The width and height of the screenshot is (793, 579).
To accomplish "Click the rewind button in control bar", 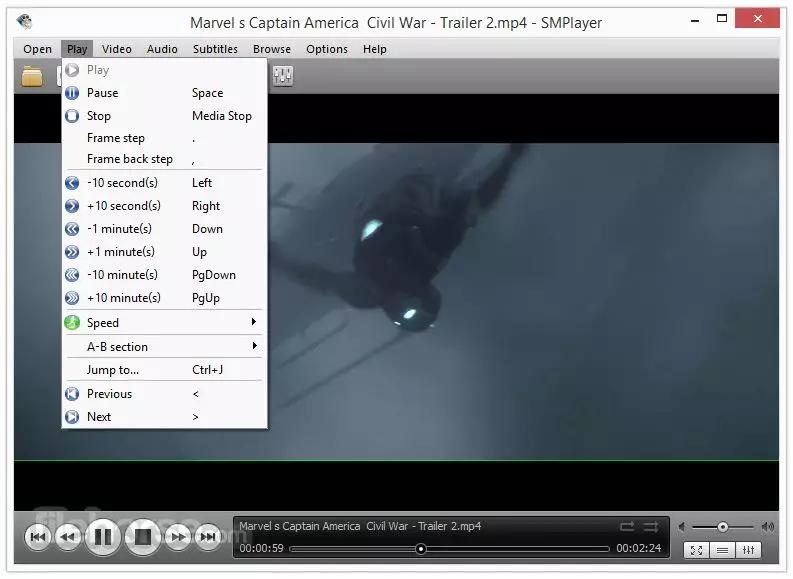I will (x=68, y=537).
